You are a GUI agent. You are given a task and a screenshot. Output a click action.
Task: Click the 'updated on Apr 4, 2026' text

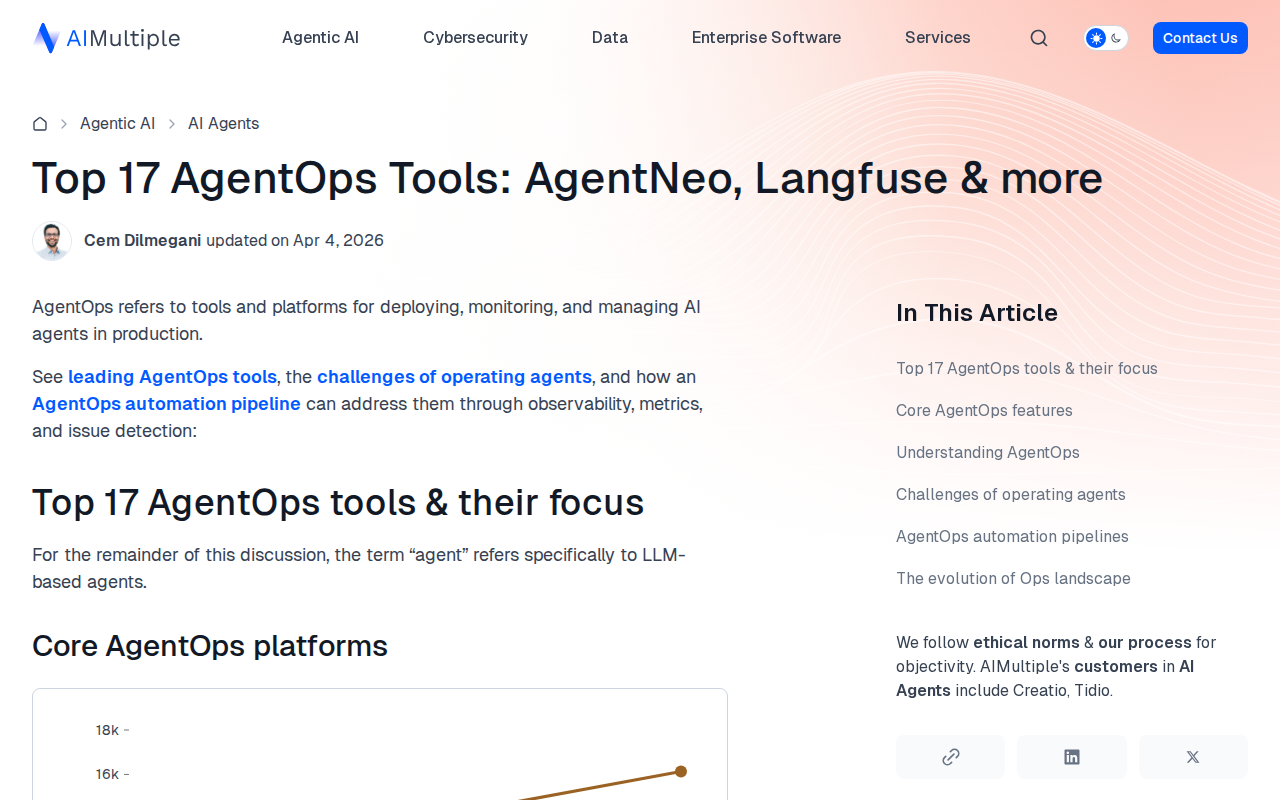[295, 241]
